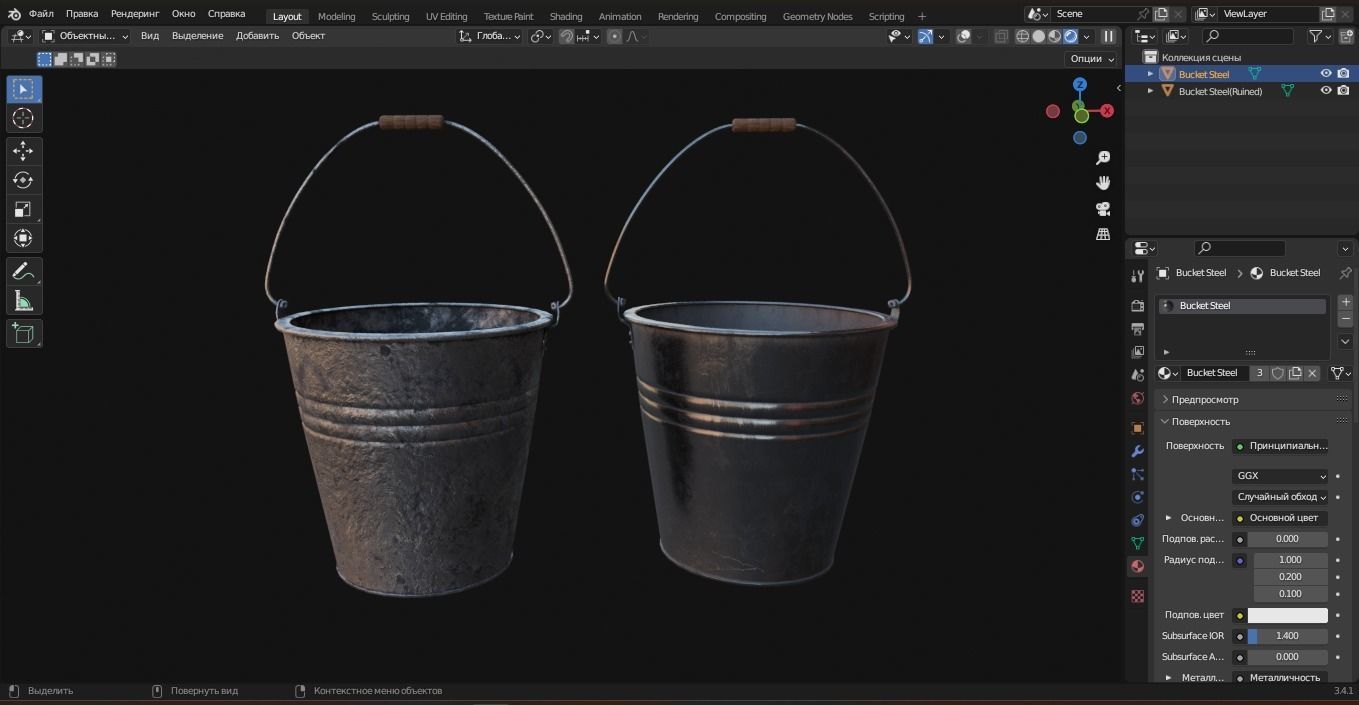Open the Texture properties tab

[x=1137, y=596]
